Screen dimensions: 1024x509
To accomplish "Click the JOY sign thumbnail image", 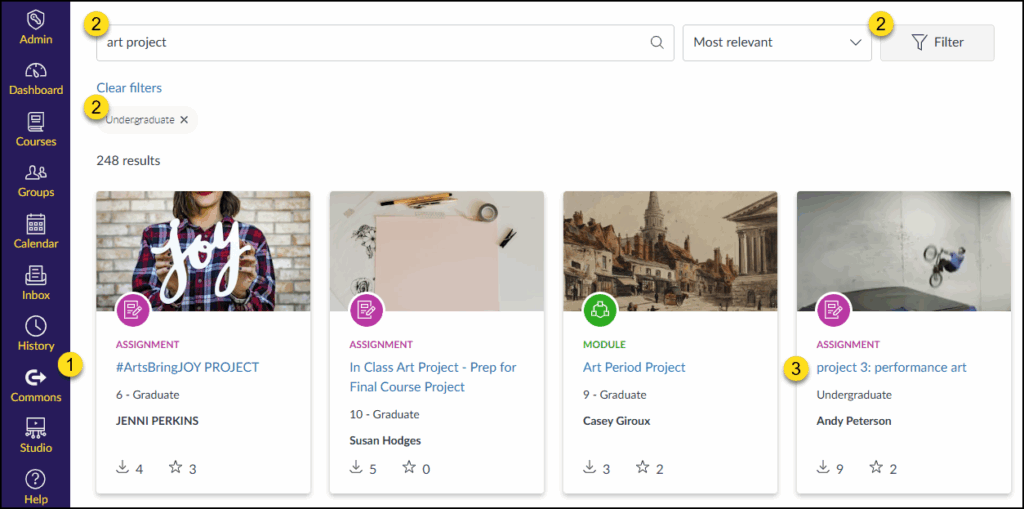I will 203,251.
